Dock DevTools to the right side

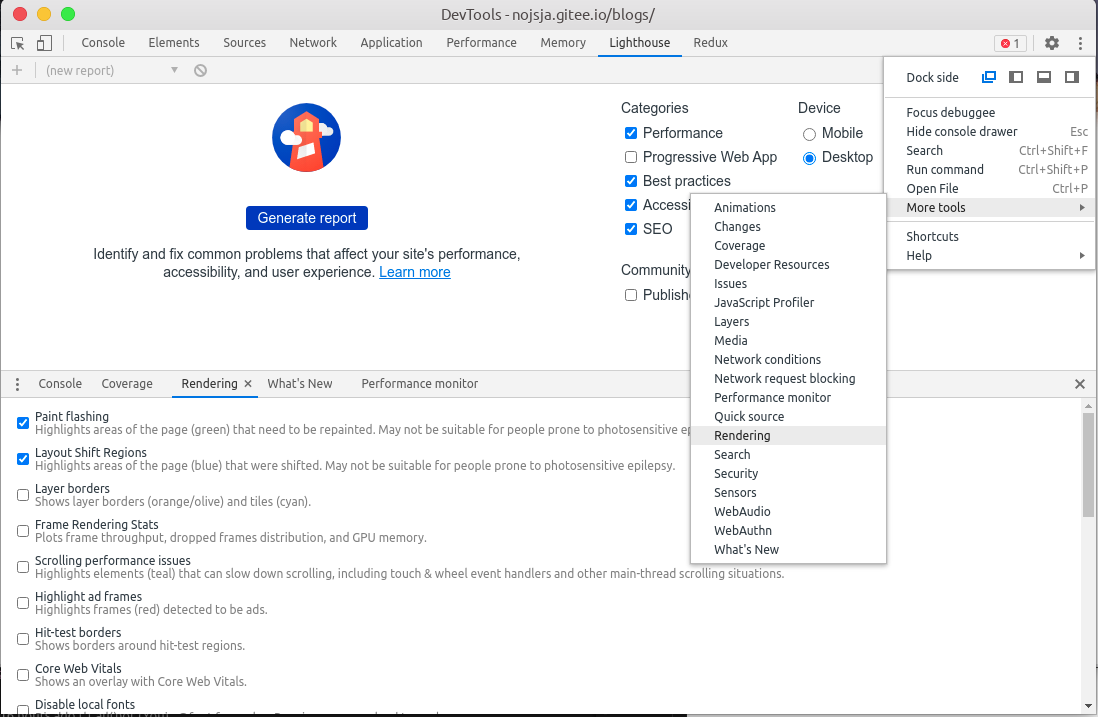(x=1071, y=76)
